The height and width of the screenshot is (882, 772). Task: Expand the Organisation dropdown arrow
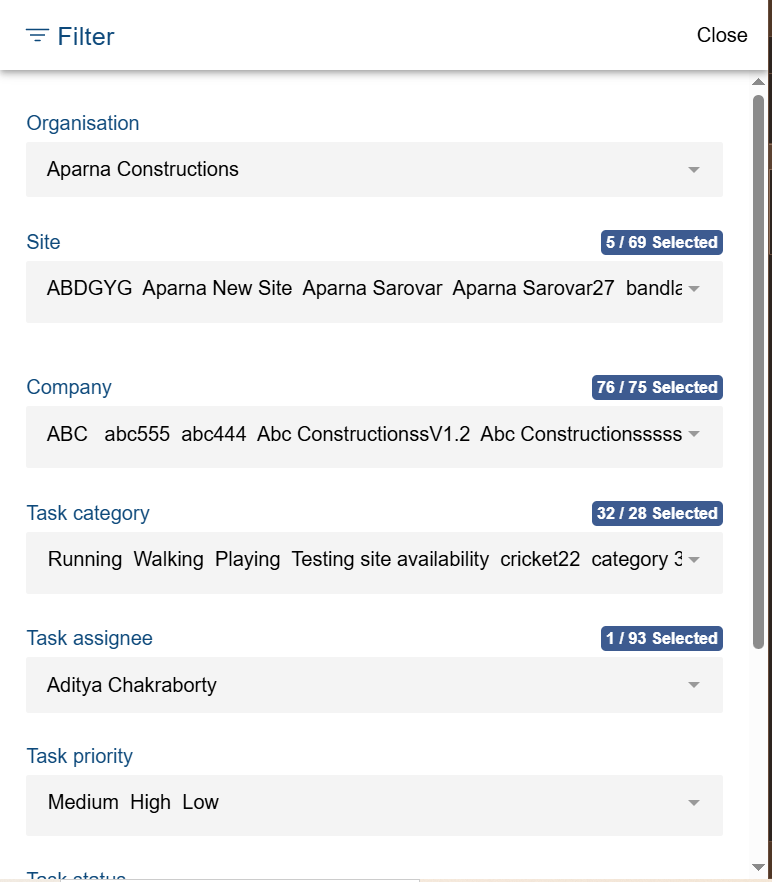[x=694, y=170]
